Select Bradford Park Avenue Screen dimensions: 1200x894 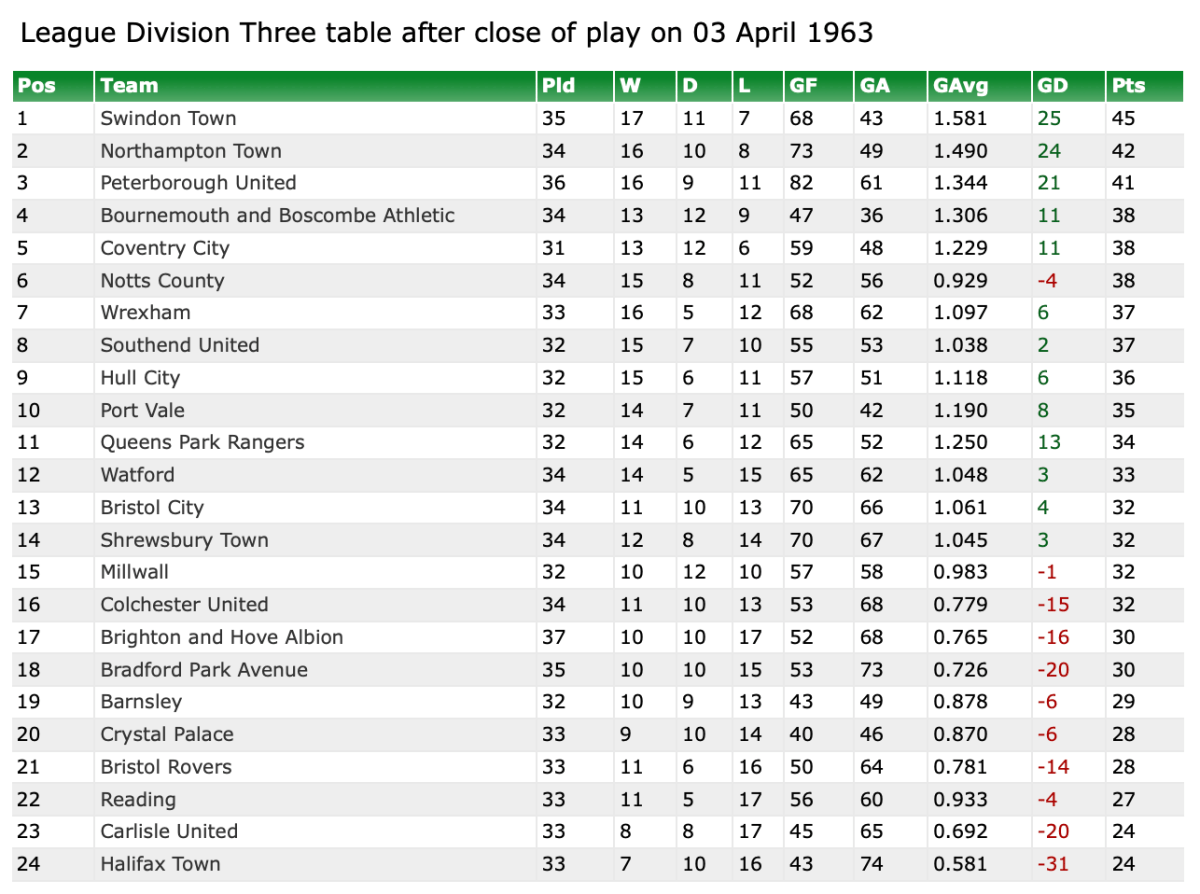click(204, 669)
